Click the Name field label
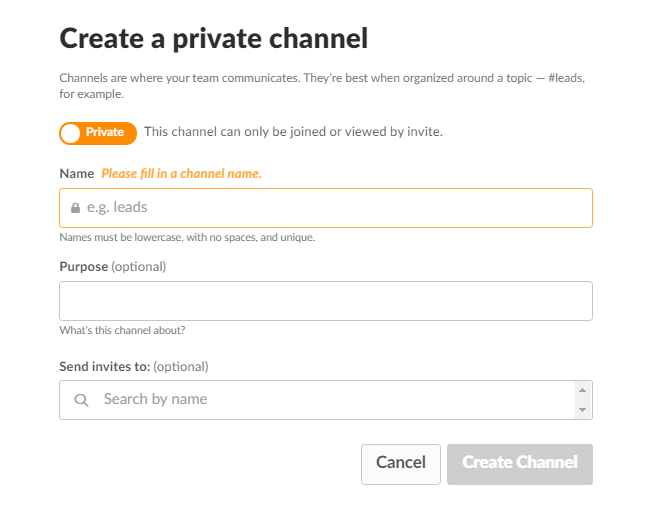 tap(77, 174)
